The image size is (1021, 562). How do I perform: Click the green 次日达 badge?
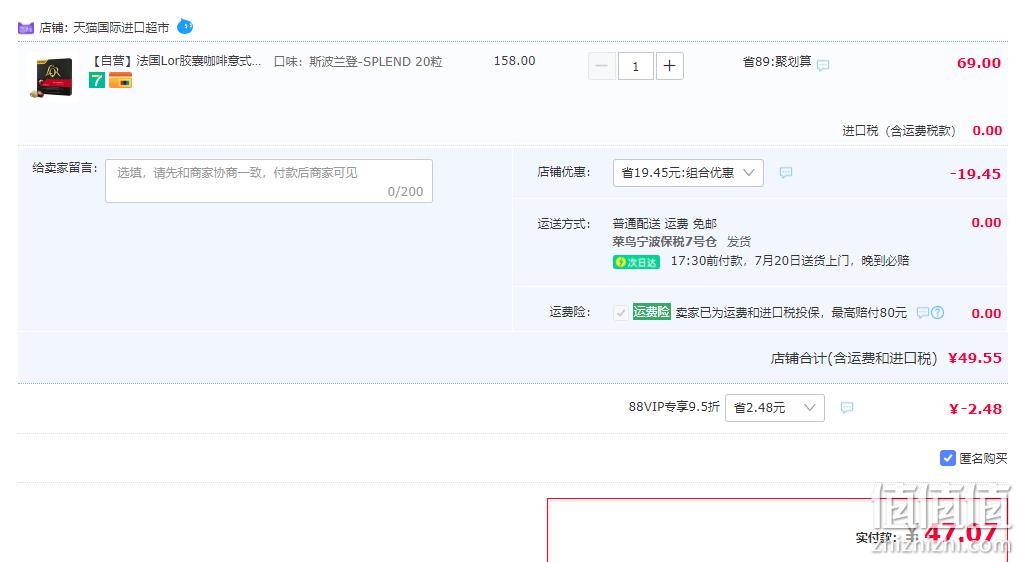click(636, 262)
